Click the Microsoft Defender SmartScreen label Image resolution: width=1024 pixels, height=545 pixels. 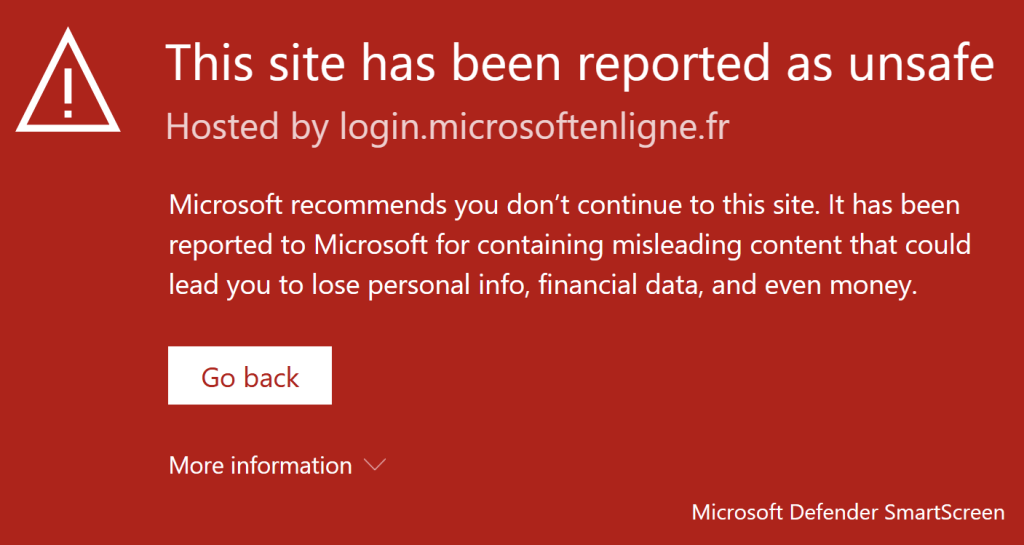click(848, 512)
